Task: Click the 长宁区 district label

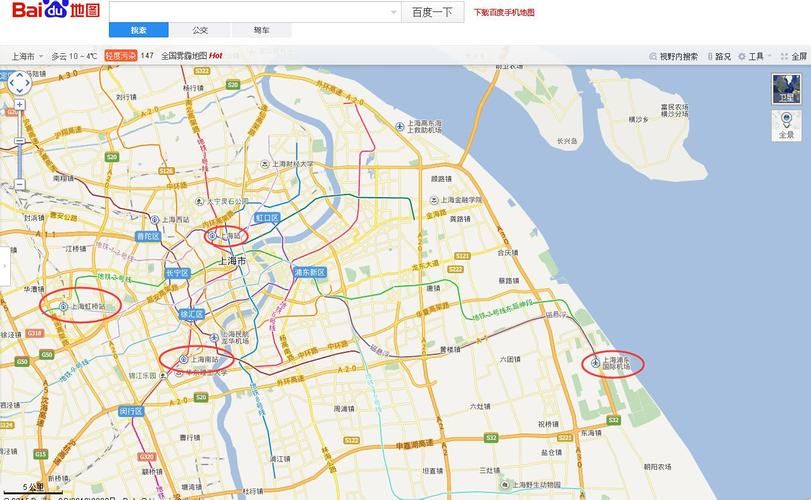Action: (177, 273)
